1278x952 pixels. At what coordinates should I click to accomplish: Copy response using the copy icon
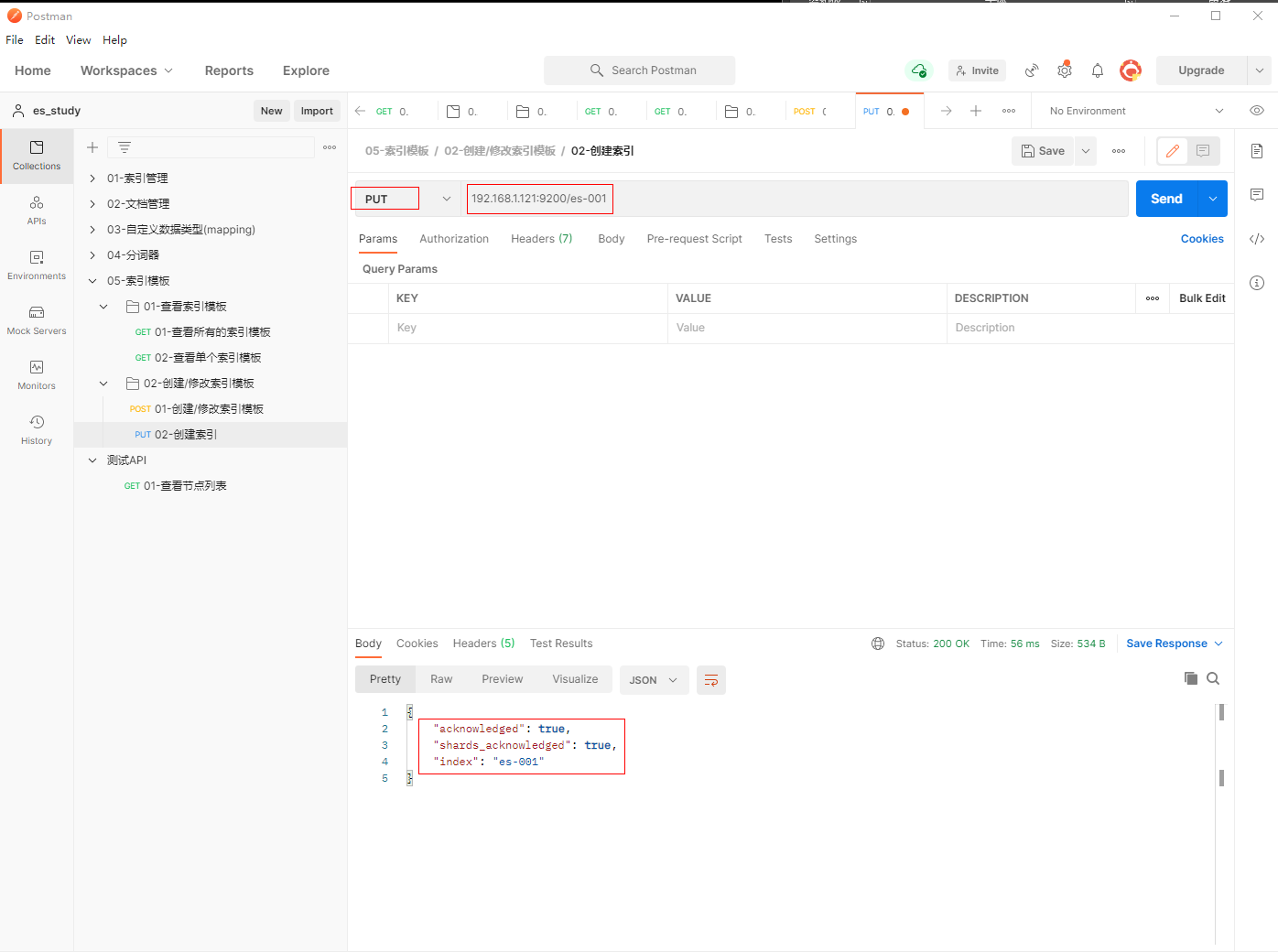pyautogui.click(x=1191, y=678)
